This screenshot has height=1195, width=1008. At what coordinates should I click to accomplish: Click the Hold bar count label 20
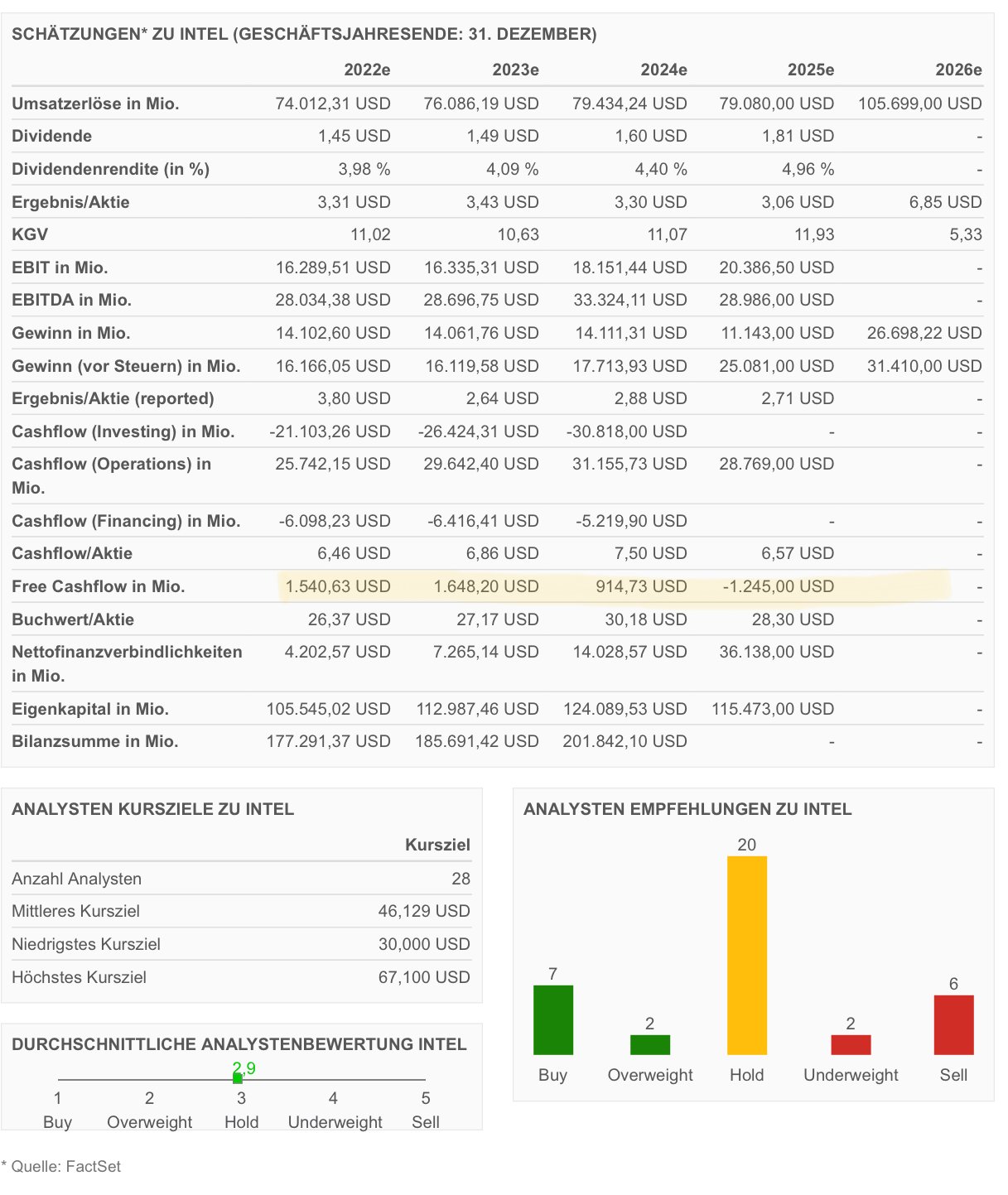click(x=746, y=845)
